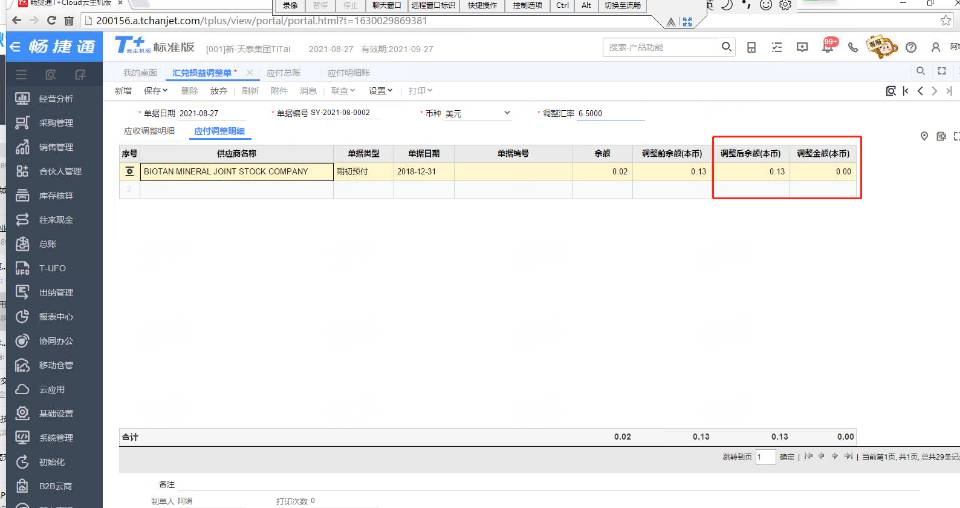Screen dimensions: 960x508
Task: Select BIOTAN MINERAL JOINT STOCK COMPANY cell
Action: (236, 171)
